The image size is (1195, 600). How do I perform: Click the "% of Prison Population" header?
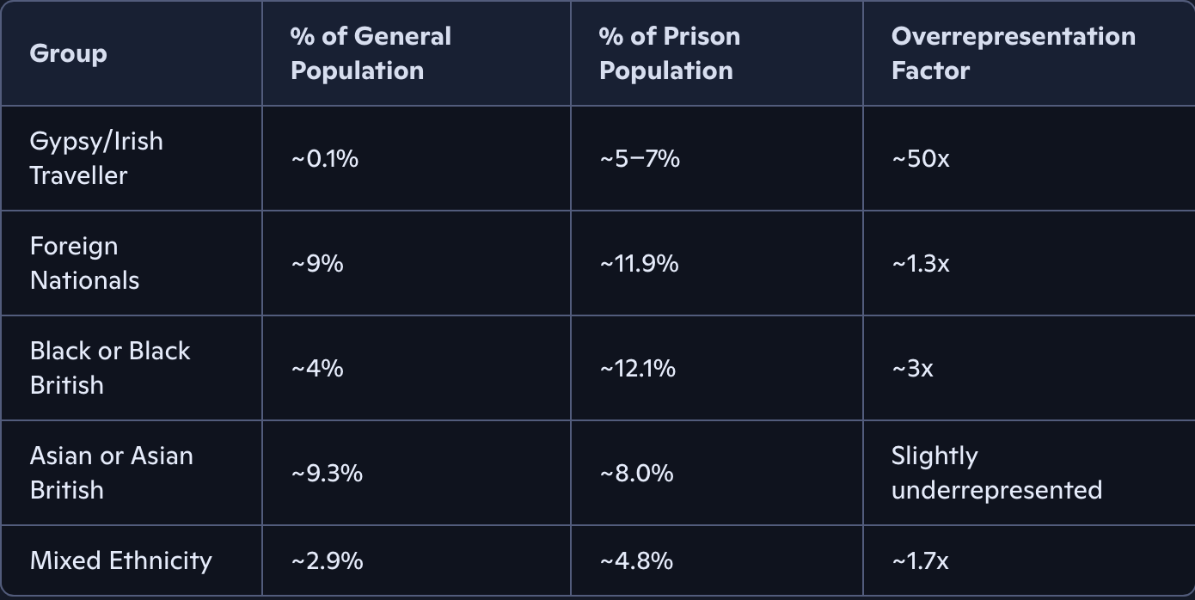tap(669, 54)
